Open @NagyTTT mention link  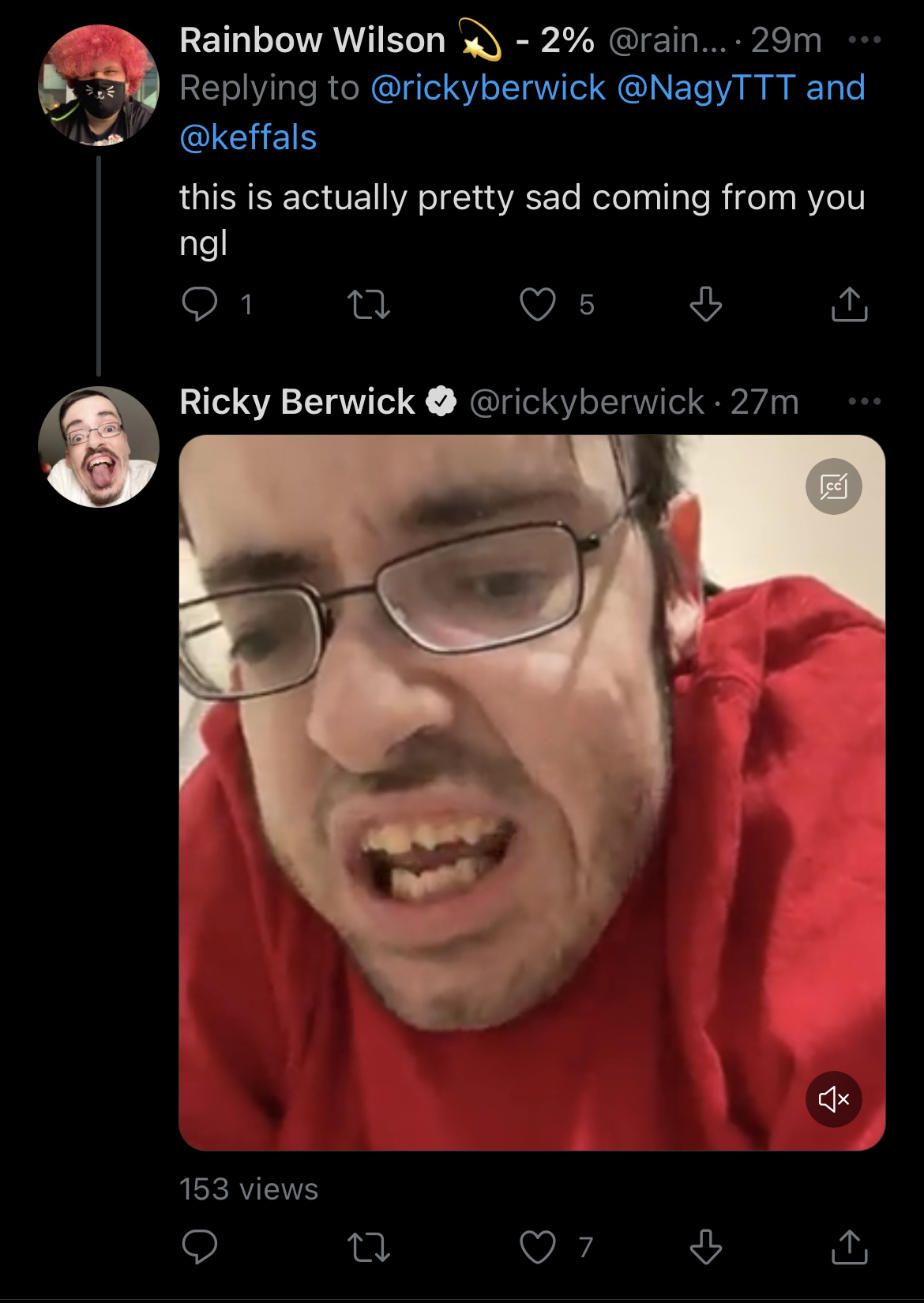tap(706, 88)
